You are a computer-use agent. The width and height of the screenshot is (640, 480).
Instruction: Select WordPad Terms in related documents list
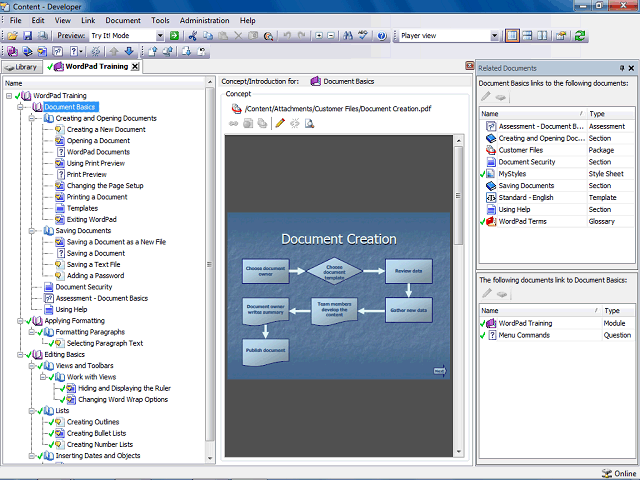pyautogui.click(x=525, y=221)
